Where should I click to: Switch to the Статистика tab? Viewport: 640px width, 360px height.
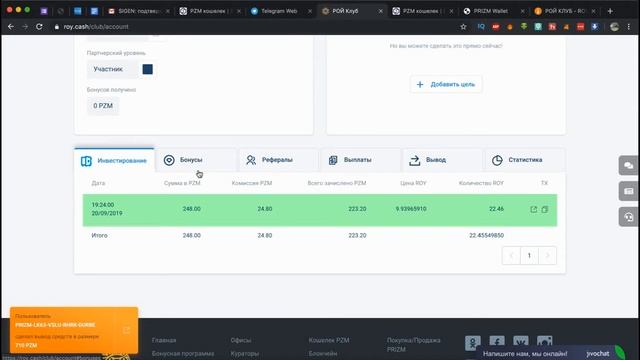click(525, 160)
